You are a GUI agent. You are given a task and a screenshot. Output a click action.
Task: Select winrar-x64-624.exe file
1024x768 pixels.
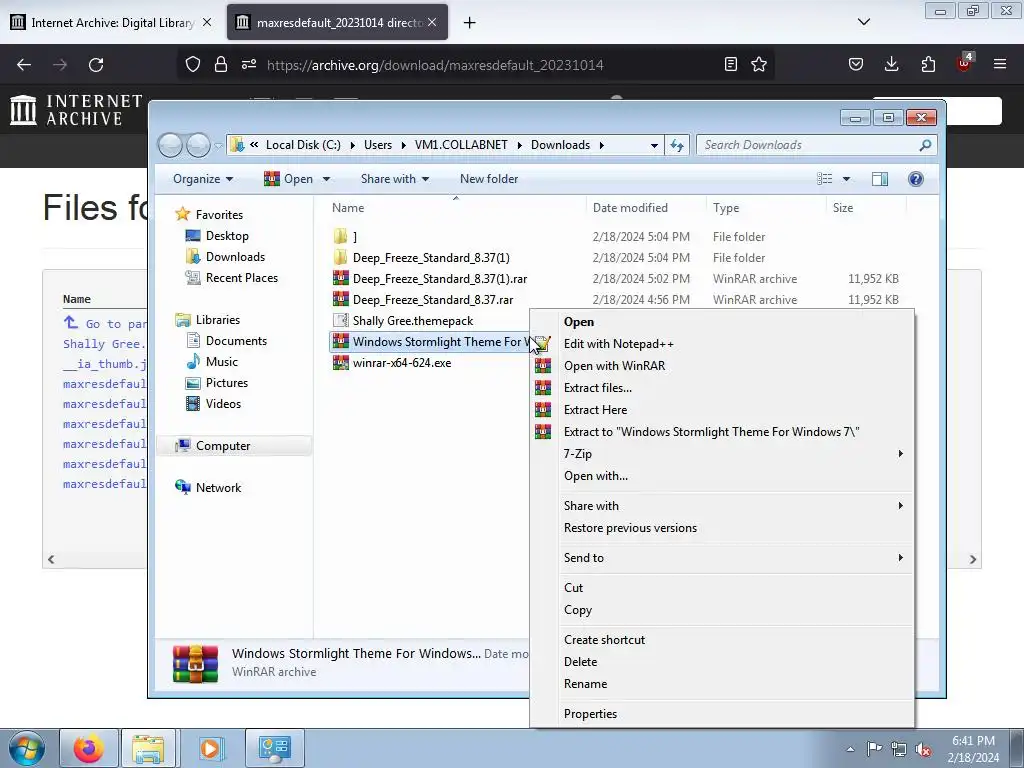click(x=402, y=362)
